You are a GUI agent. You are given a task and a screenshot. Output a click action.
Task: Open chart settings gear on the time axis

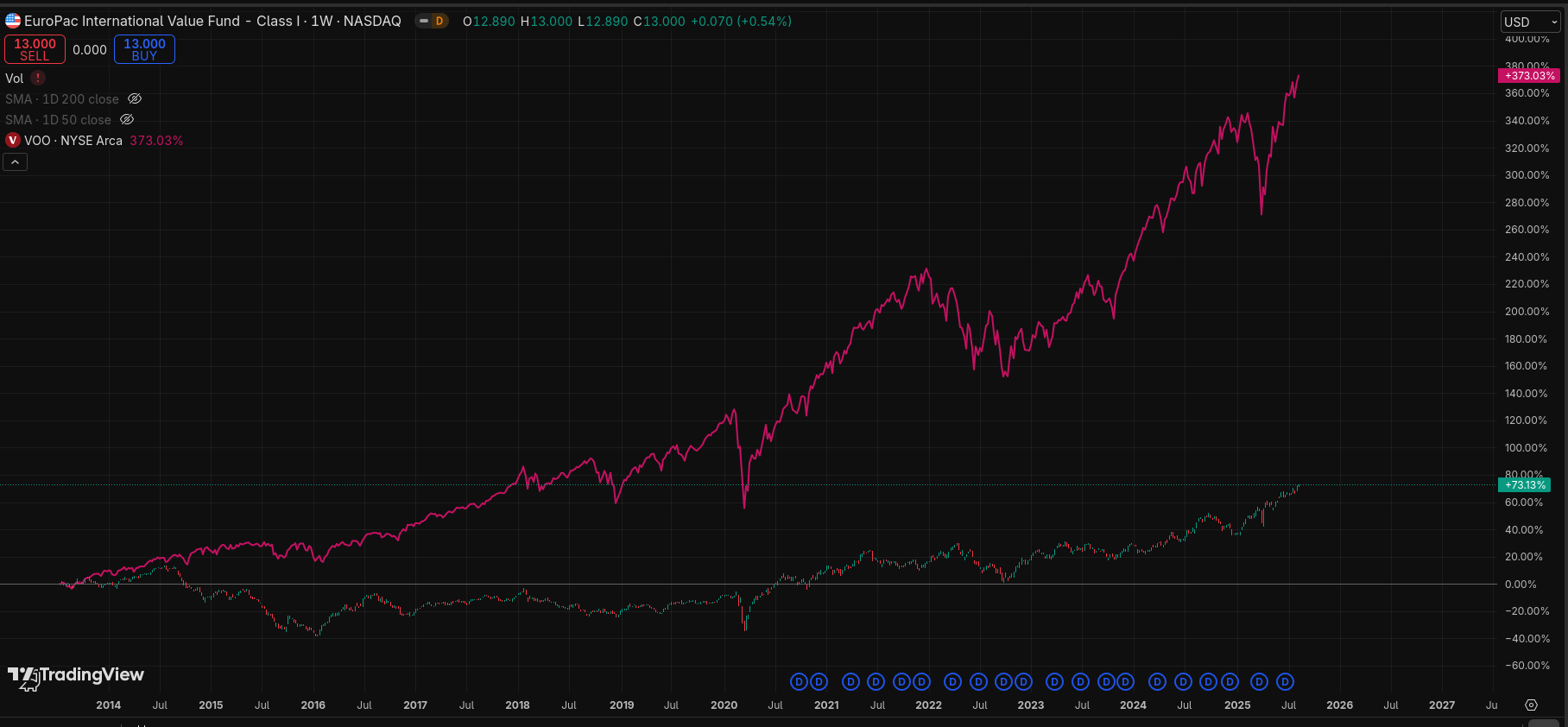[1531, 705]
